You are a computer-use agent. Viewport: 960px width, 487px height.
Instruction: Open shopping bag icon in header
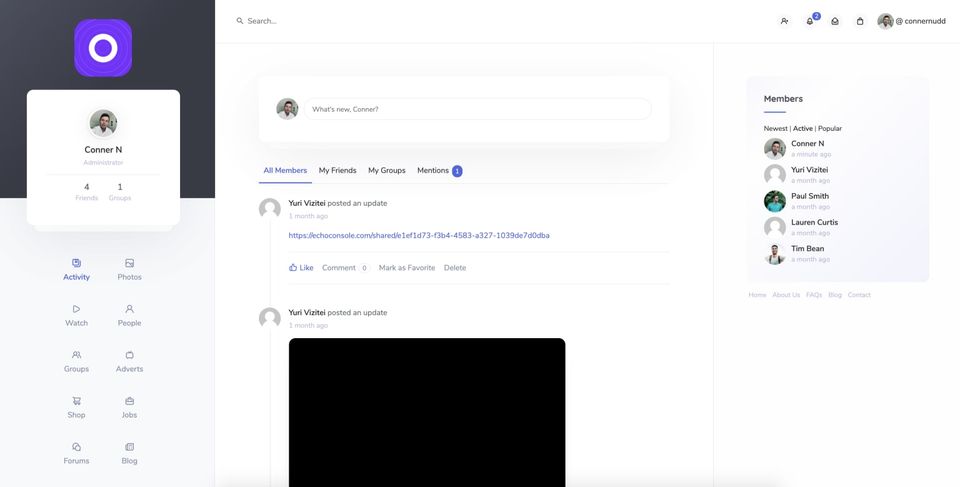(x=860, y=21)
